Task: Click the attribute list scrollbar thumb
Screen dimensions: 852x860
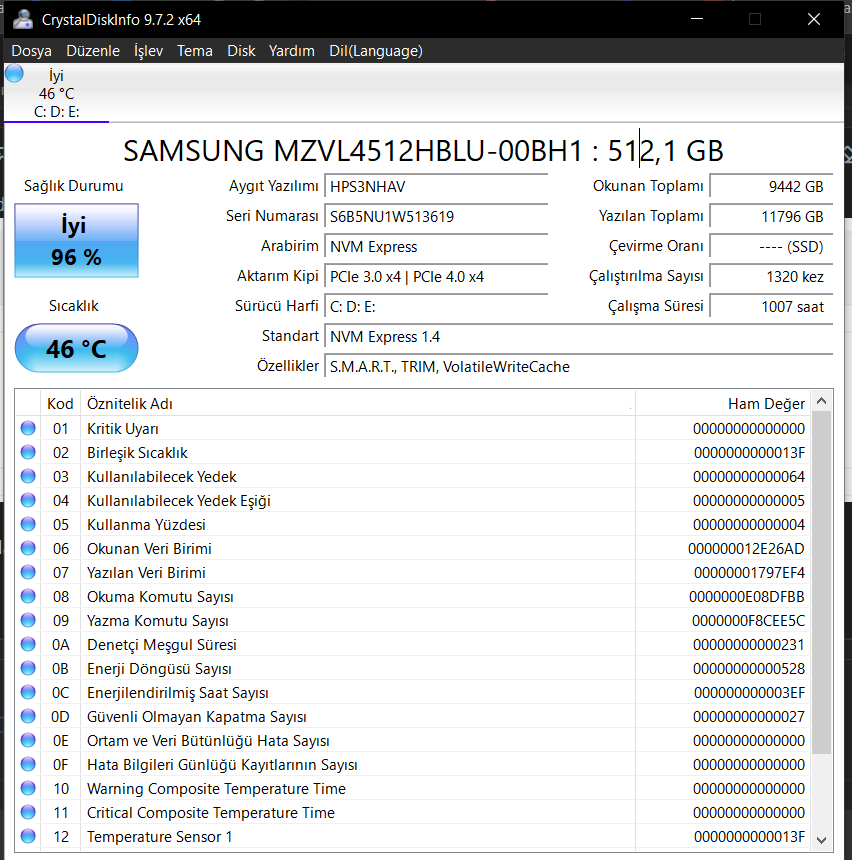Action: 821,582
